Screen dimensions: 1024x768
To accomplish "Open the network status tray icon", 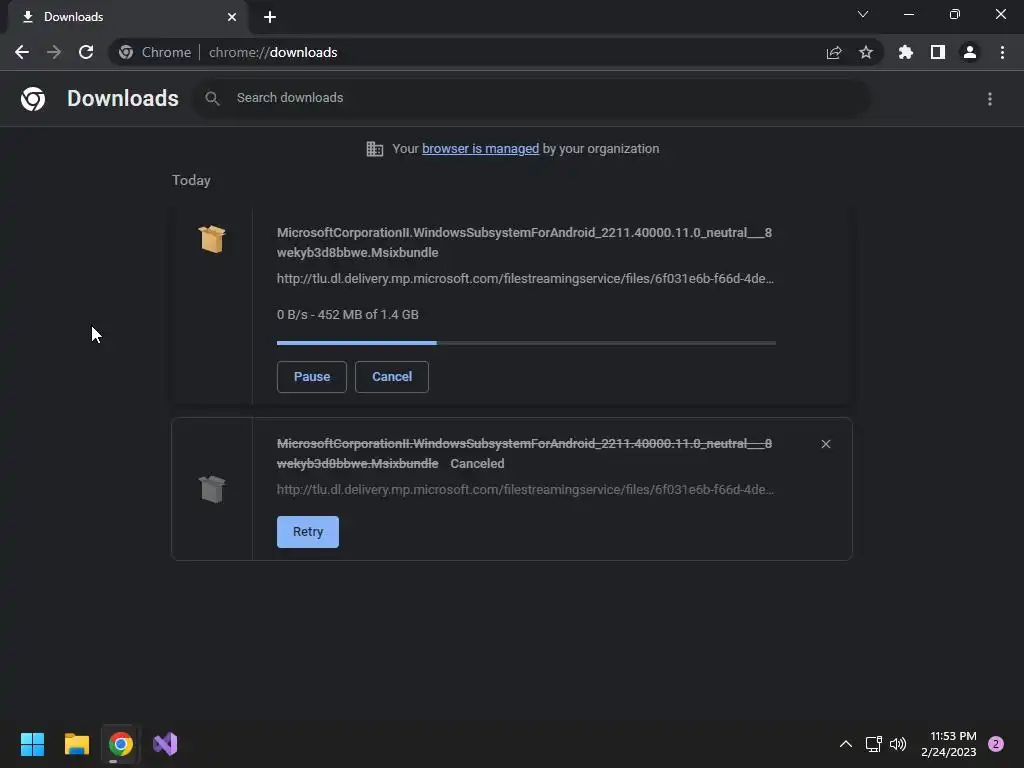I will (873, 744).
